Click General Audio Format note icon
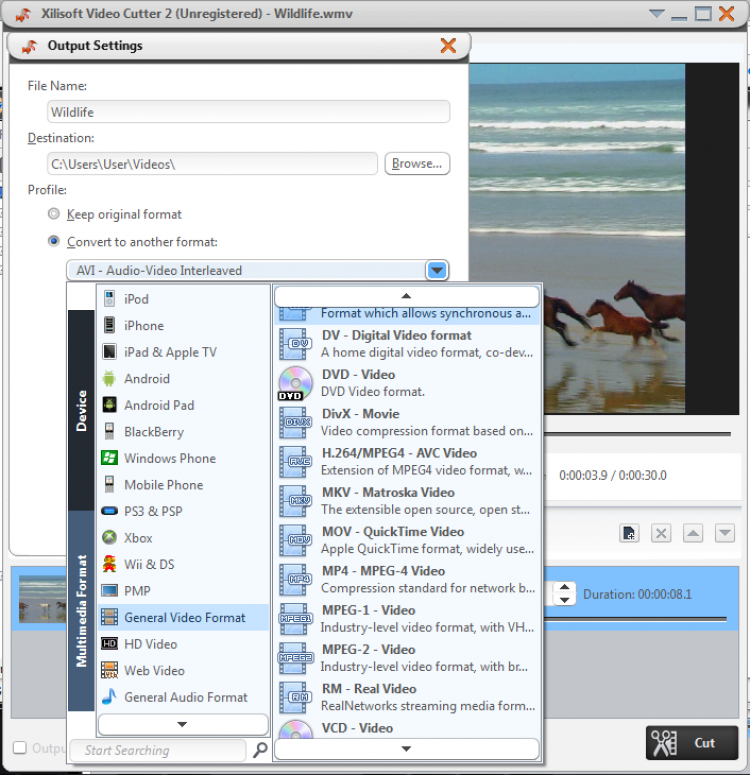Screen dimensions: 750x775 click(109, 696)
